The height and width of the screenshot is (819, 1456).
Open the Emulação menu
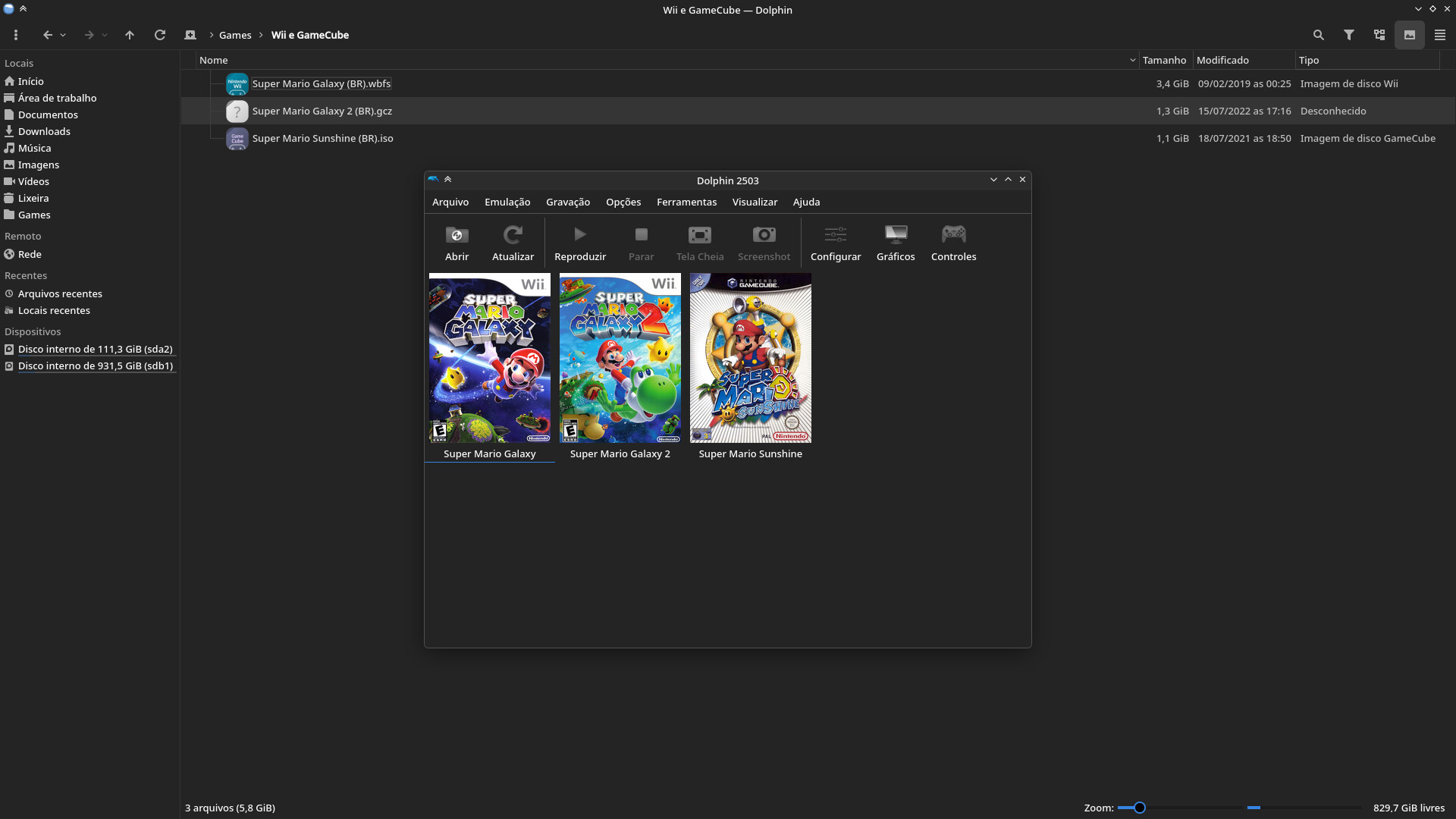click(507, 202)
